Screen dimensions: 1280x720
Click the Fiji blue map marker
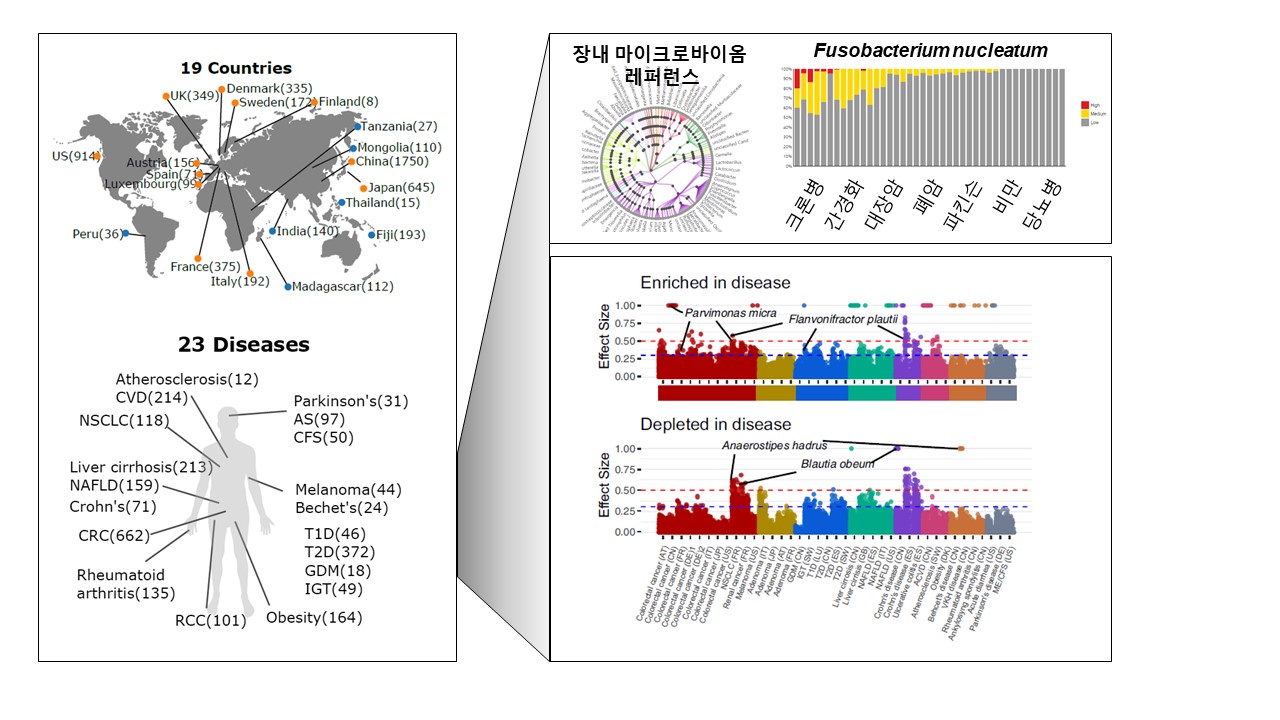click(370, 234)
